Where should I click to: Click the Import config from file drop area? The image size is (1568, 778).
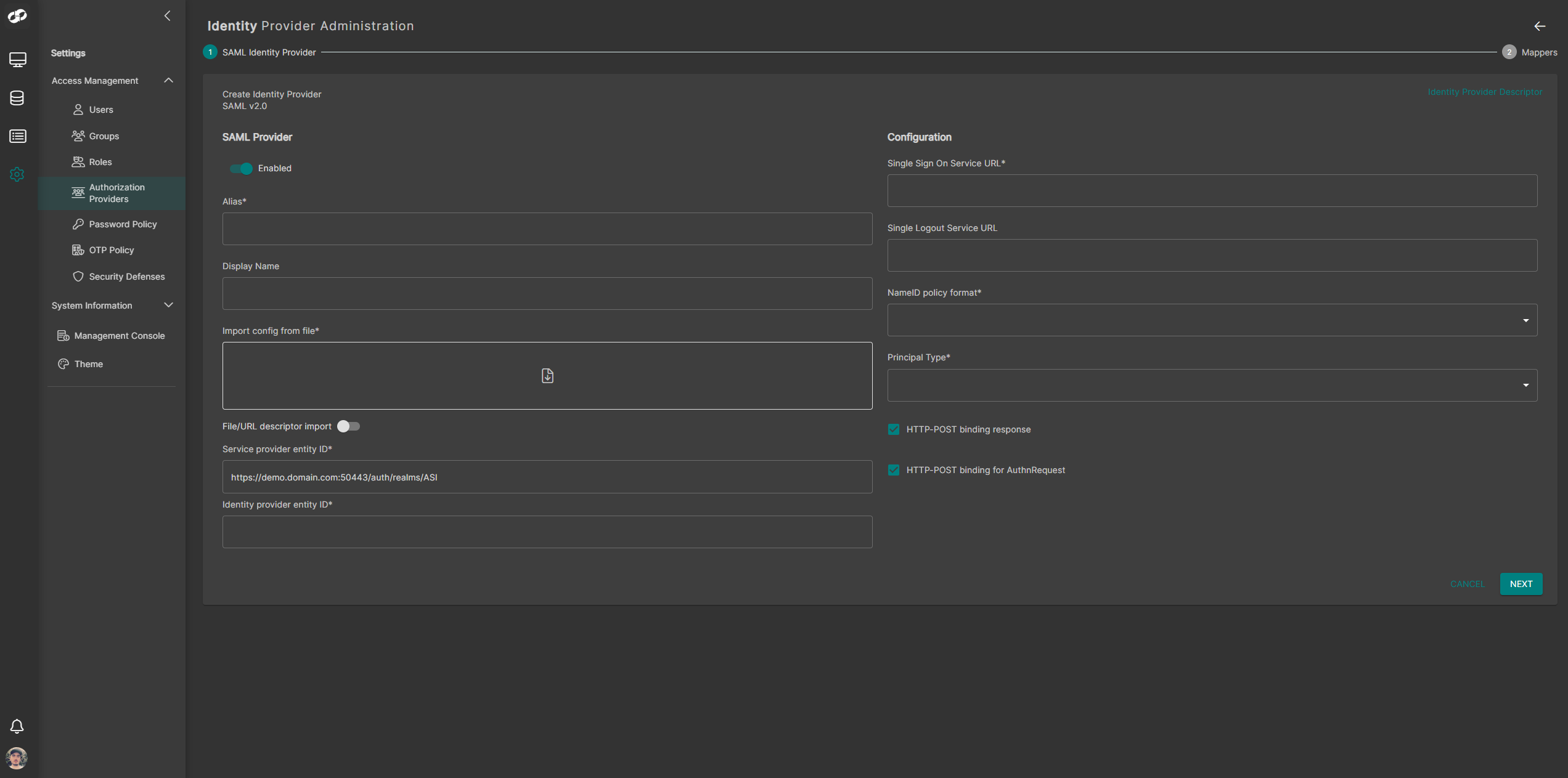pyautogui.click(x=547, y=376)
